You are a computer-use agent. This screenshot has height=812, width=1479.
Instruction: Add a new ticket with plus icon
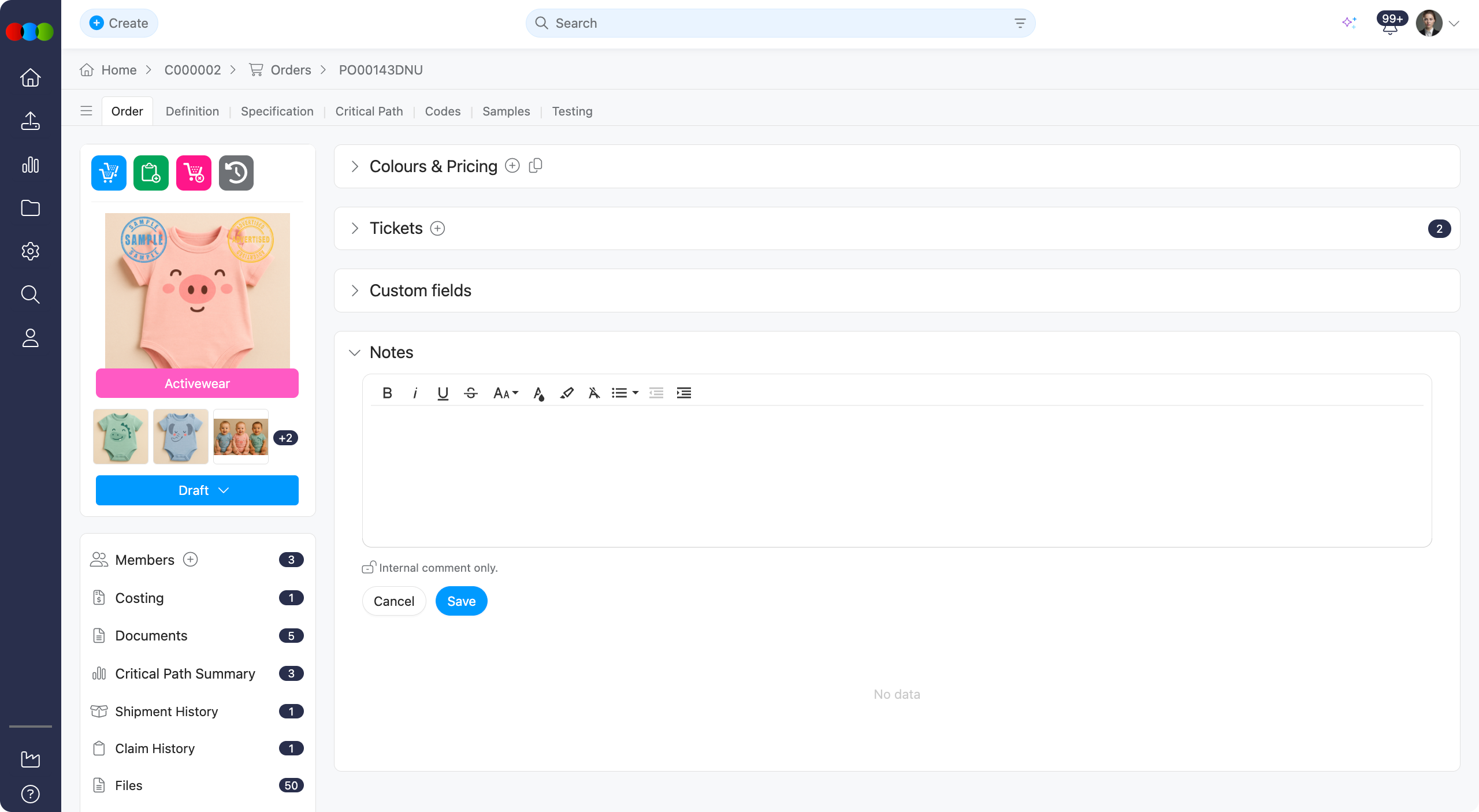[438, 229]
